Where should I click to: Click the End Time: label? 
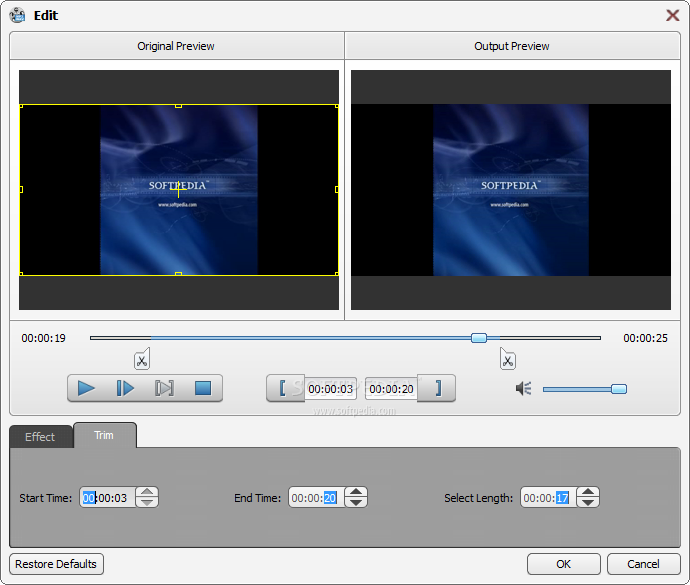click(x=257, y=498)
